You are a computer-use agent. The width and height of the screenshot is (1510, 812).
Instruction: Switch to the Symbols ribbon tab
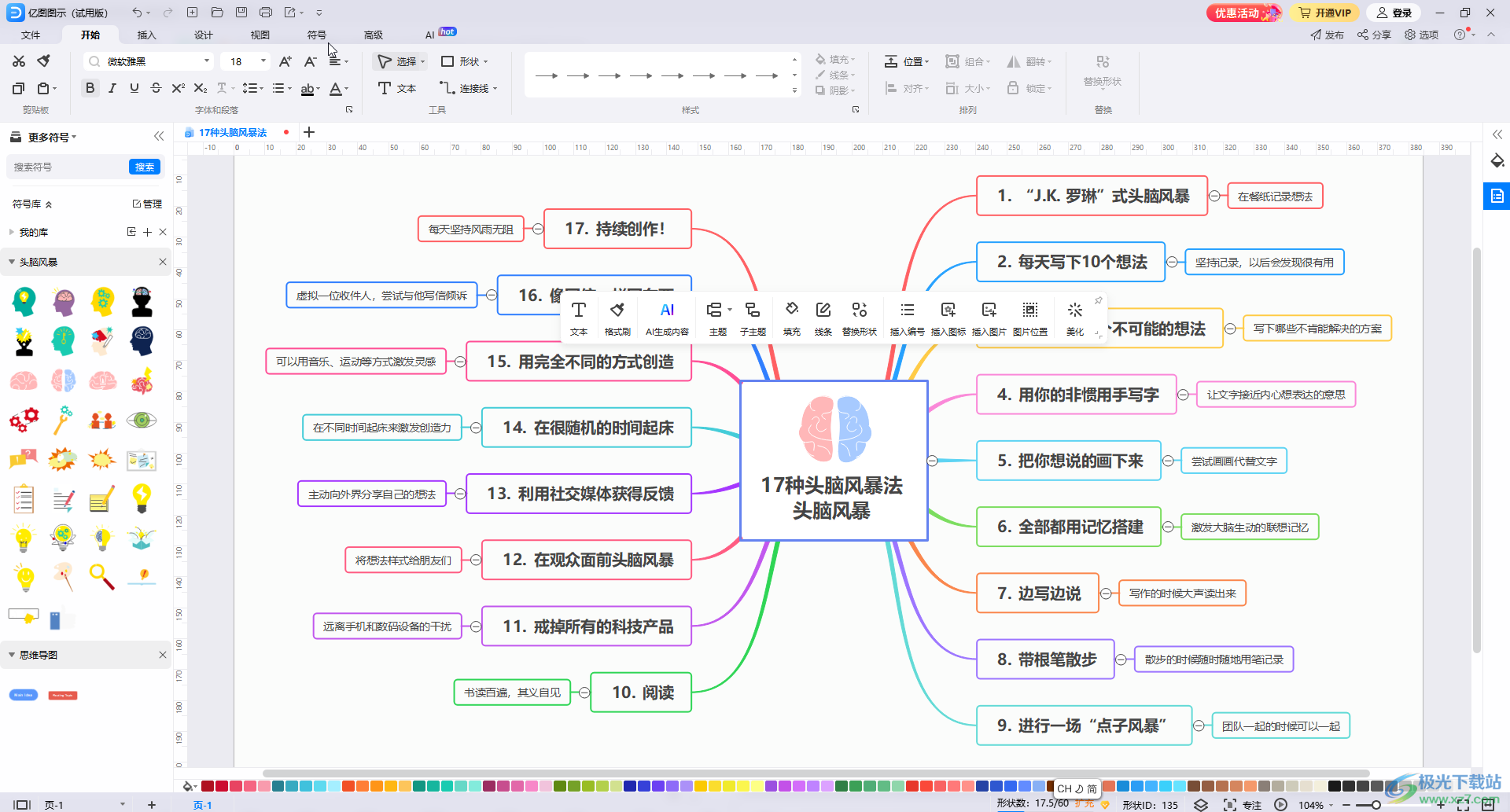[317, 35]
